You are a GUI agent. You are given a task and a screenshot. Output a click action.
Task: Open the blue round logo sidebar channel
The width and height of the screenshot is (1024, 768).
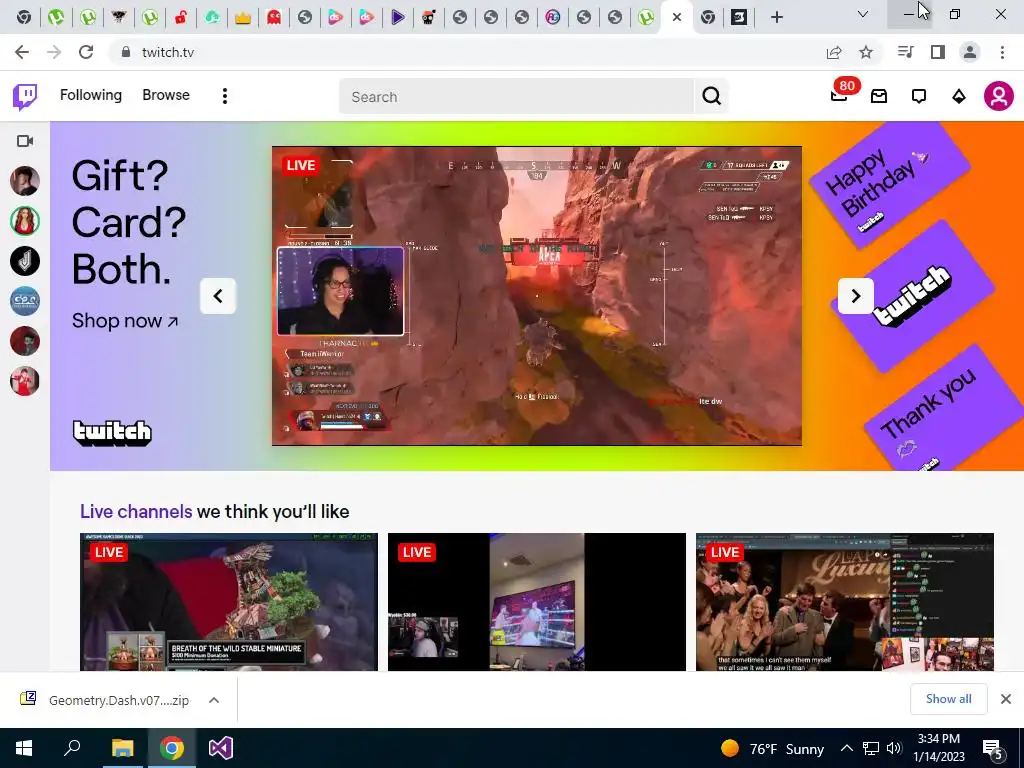coord(25,301)
